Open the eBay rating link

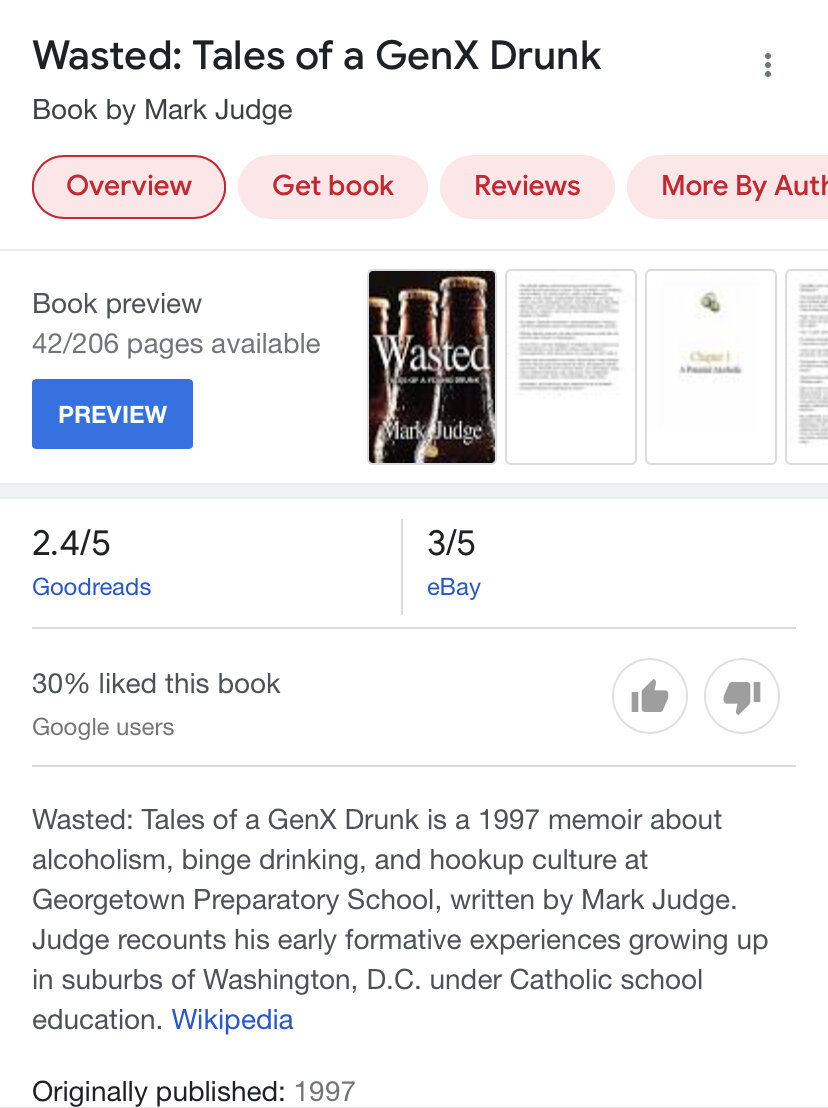coord(454,587)
